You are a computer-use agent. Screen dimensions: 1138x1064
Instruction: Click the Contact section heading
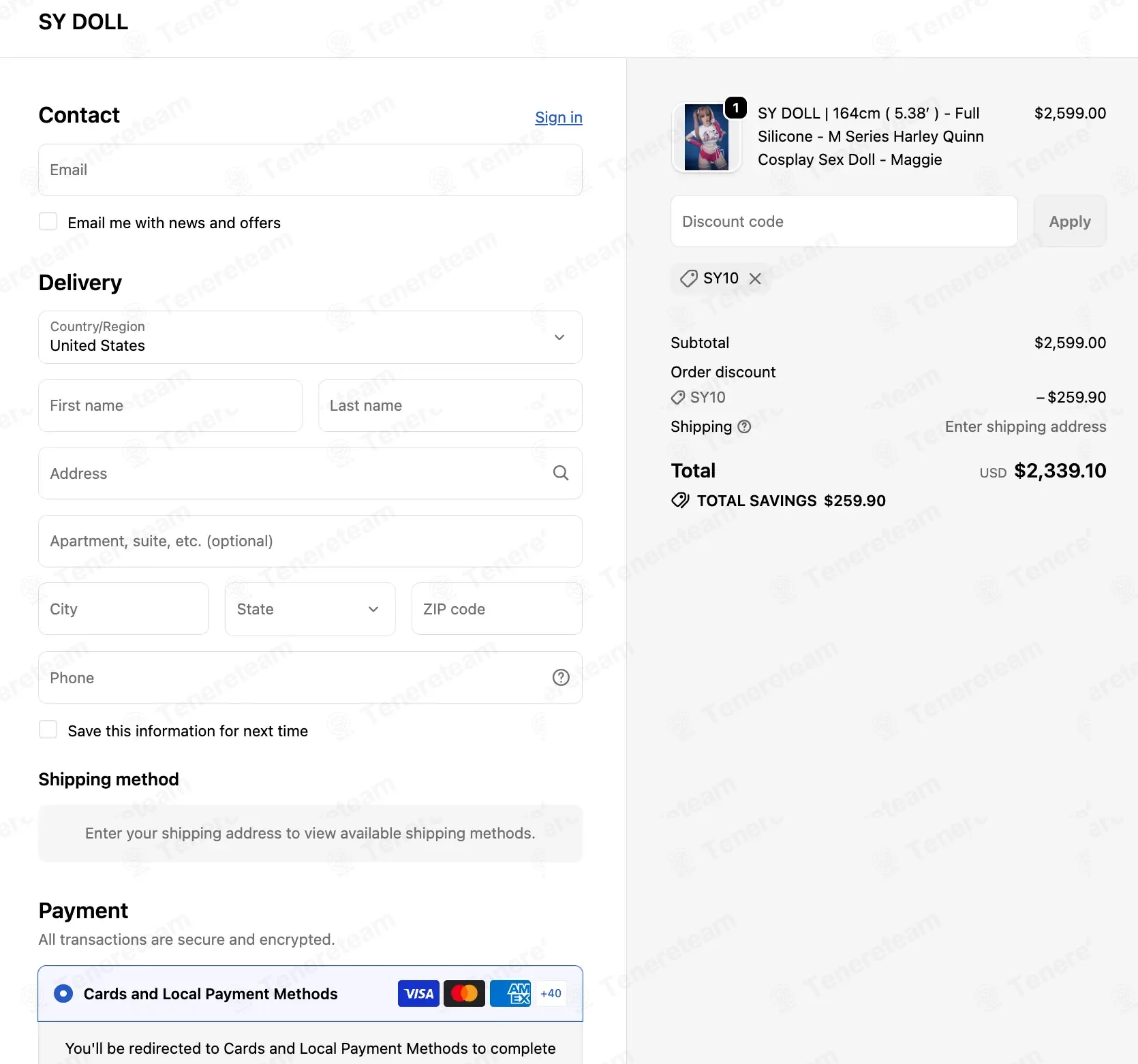click(x=79, y=115)
